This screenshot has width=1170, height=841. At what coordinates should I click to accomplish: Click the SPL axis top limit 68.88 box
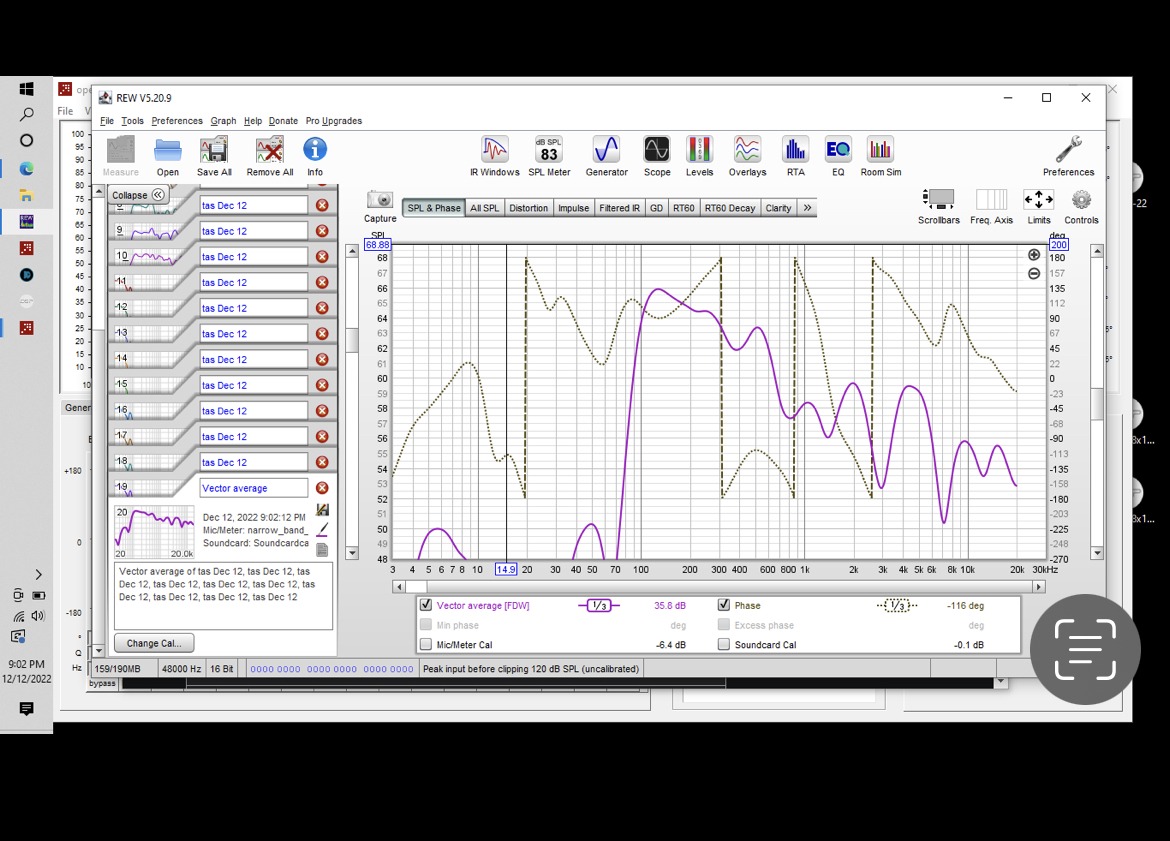pos(378,245)
